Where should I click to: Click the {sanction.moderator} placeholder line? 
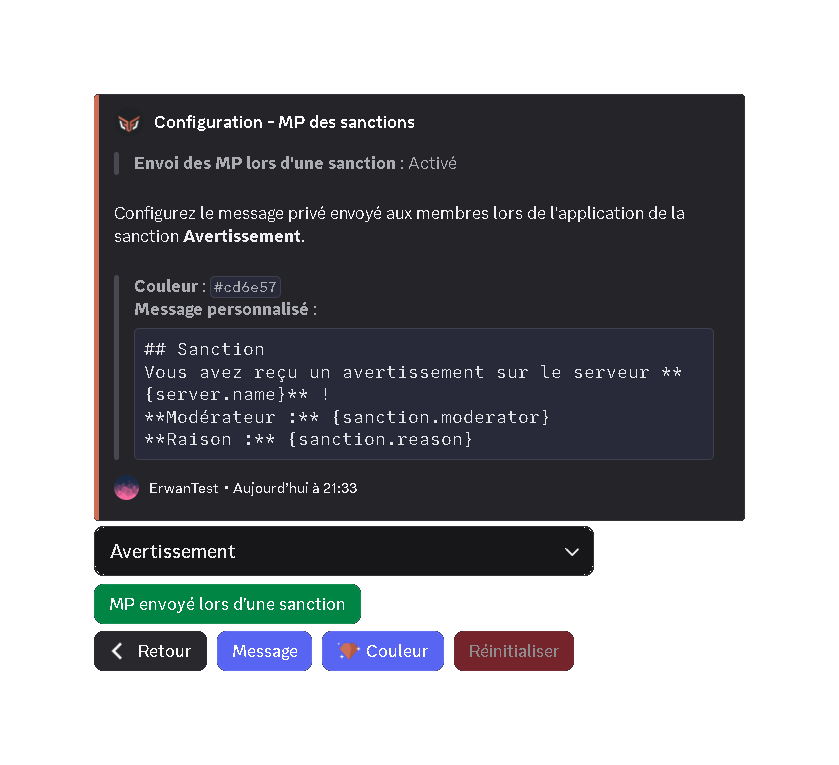(x=347, y=417)
